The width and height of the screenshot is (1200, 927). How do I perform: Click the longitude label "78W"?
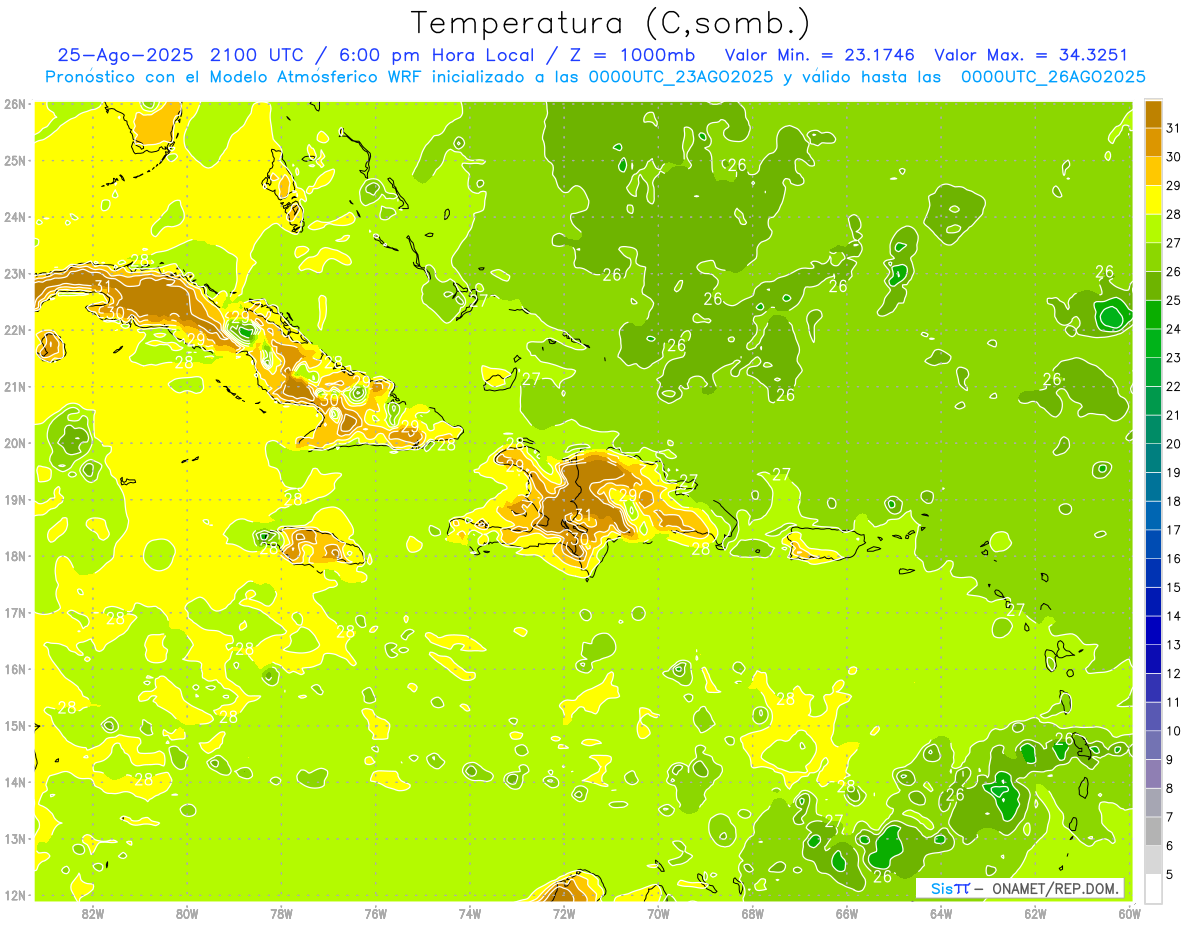click(x=281, y=913)
